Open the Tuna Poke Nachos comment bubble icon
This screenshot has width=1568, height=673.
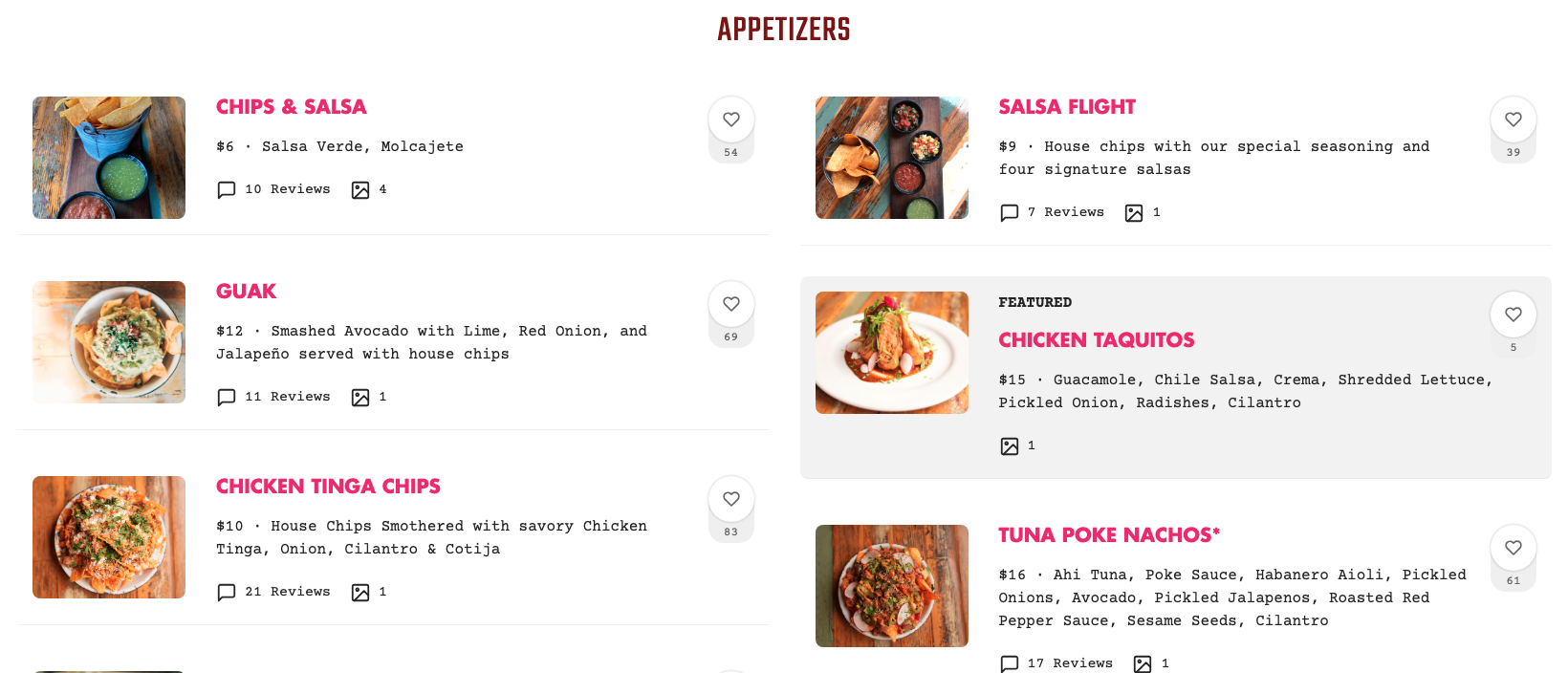1010,663
